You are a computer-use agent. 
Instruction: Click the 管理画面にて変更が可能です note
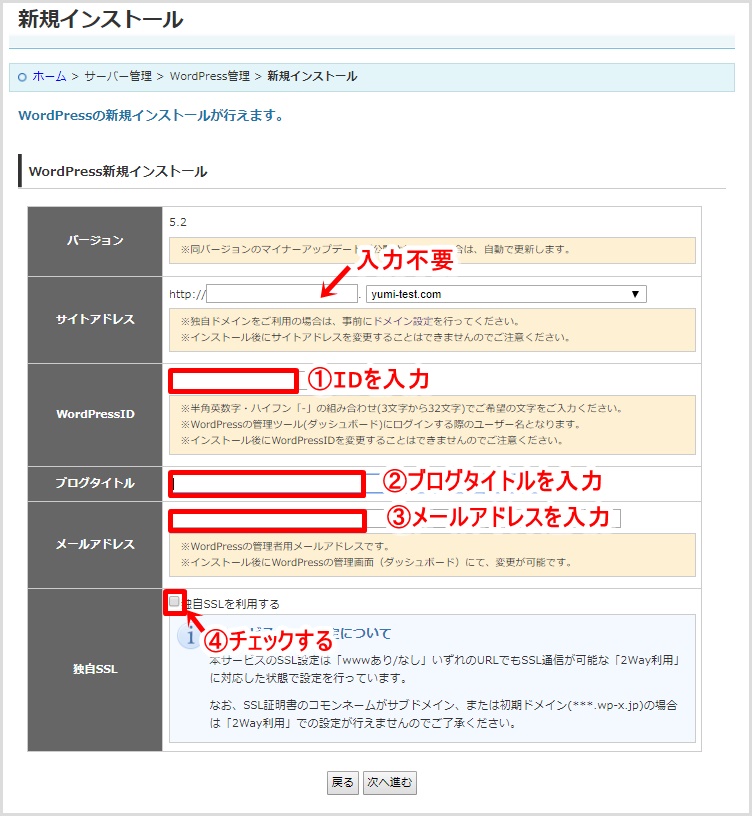pyautogui.click(x=376, y=563)
